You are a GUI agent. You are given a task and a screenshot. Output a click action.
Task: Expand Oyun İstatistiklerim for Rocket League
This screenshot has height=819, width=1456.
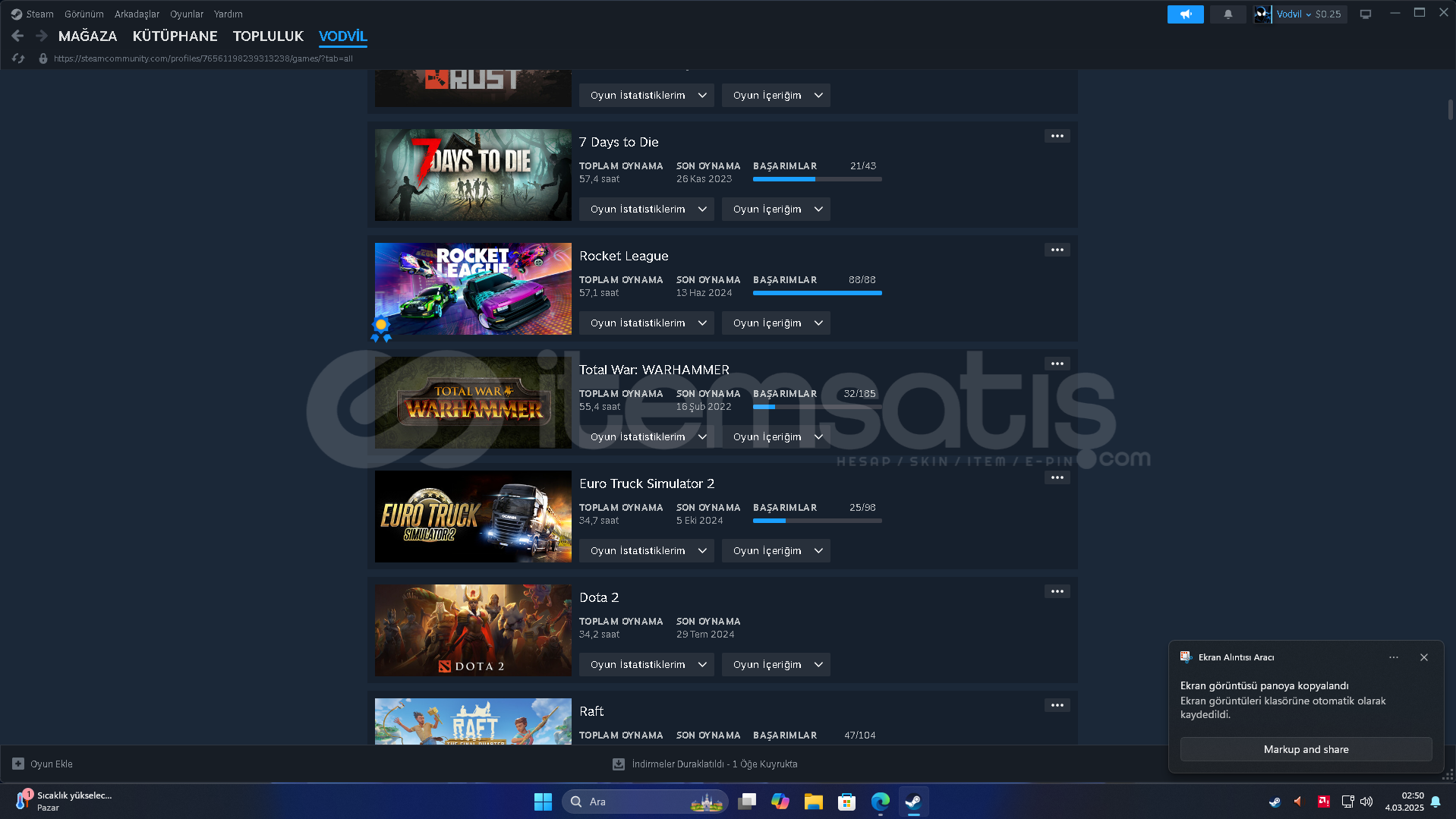tap(647, 323)
